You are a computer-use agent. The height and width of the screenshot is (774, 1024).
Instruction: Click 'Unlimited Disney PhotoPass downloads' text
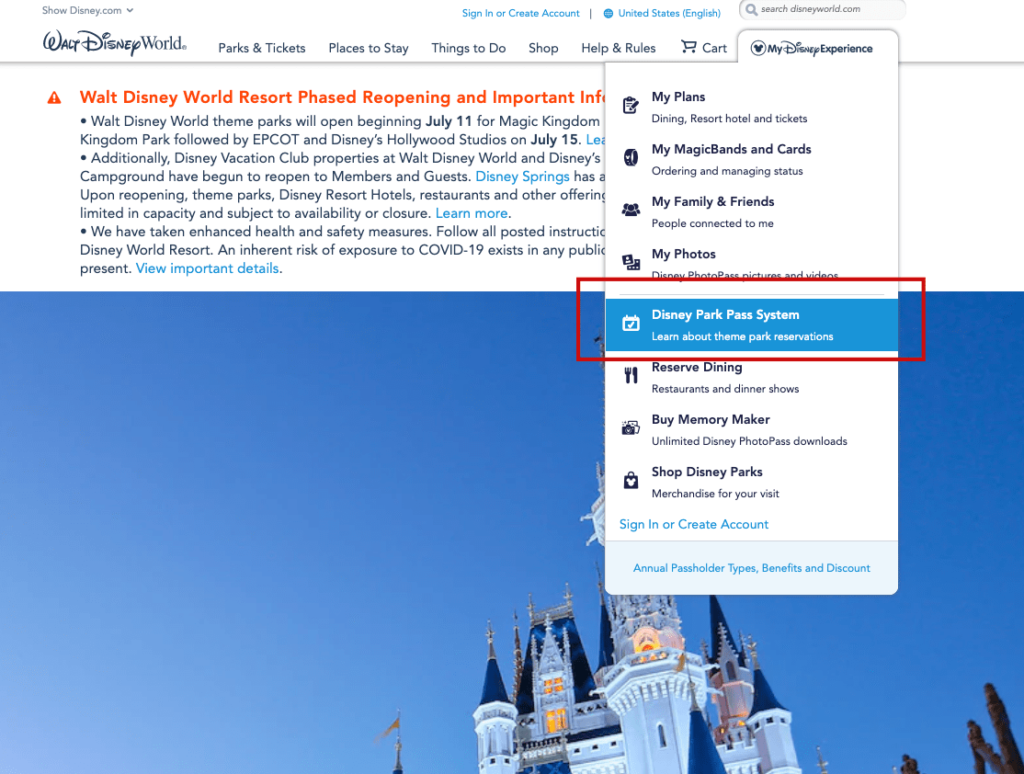pos(750,442)
